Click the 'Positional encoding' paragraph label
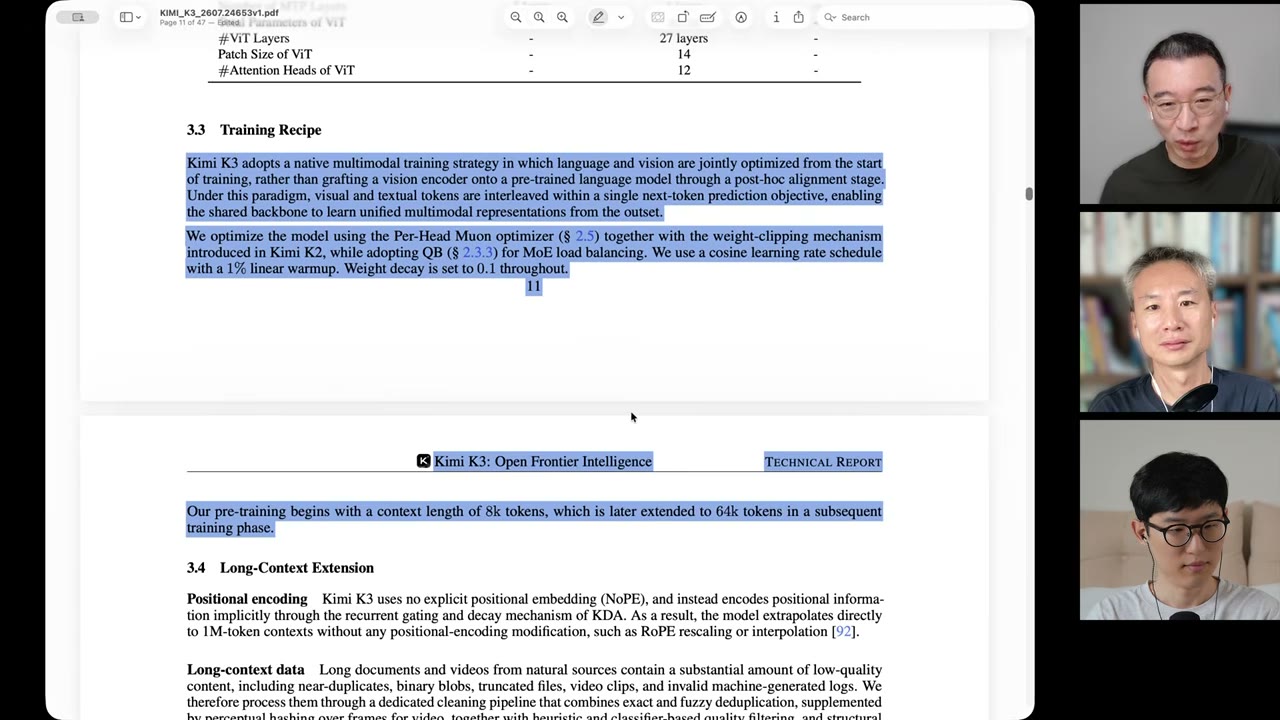The width and height of the screenshot is (1280, 720). point(247,599)
